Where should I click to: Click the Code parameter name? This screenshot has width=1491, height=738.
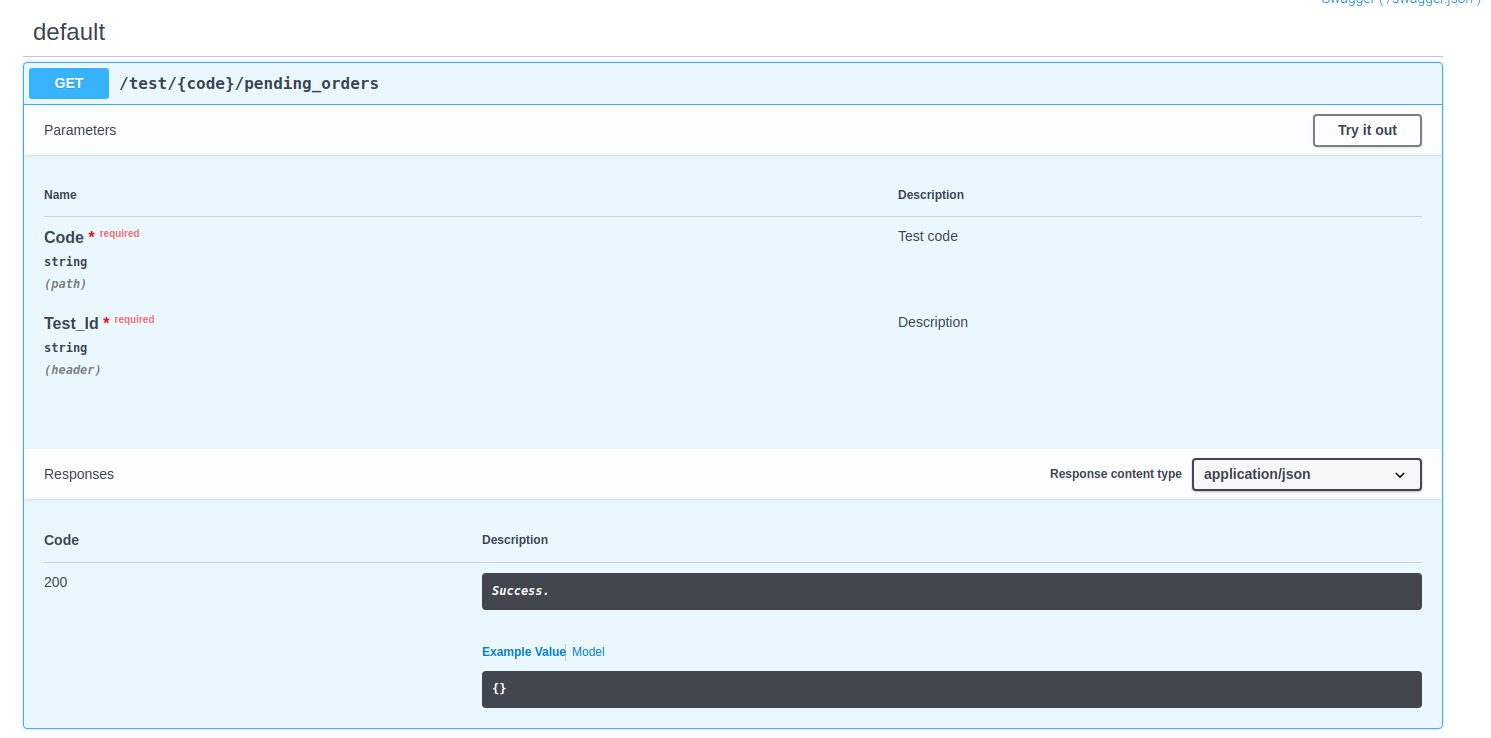(x=62, y=237)
